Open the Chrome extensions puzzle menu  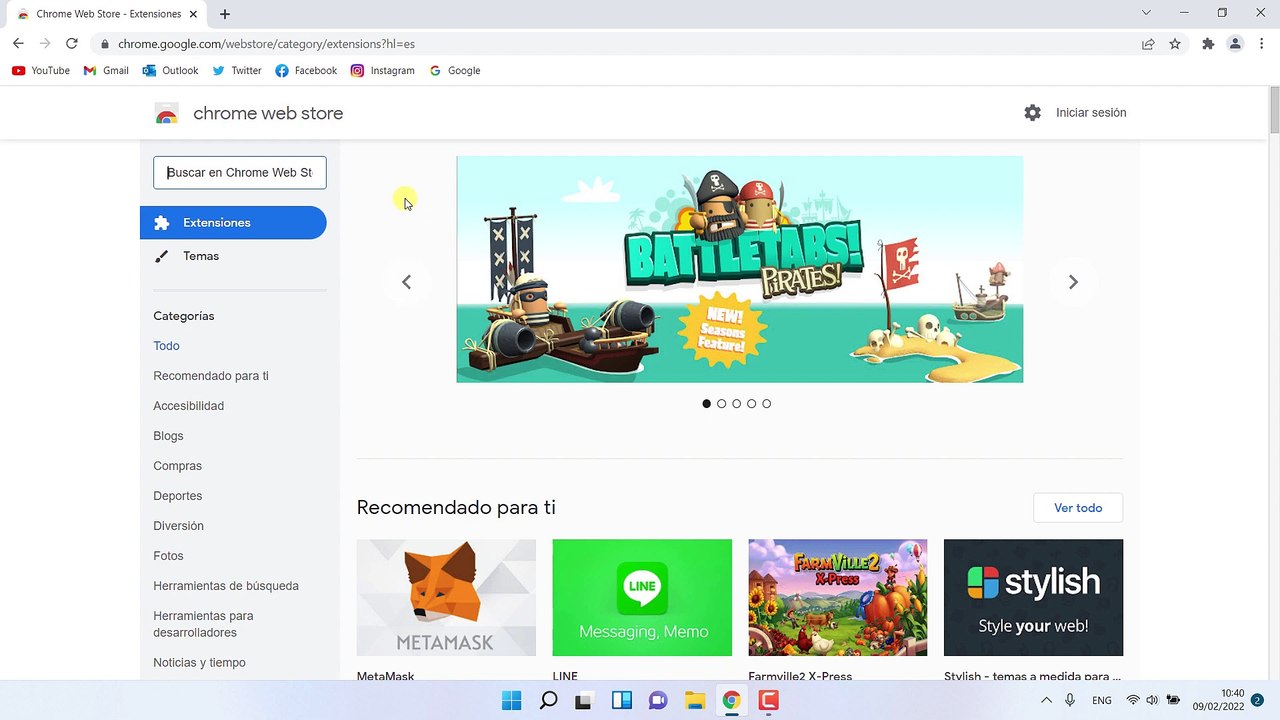pos(1208,44)
